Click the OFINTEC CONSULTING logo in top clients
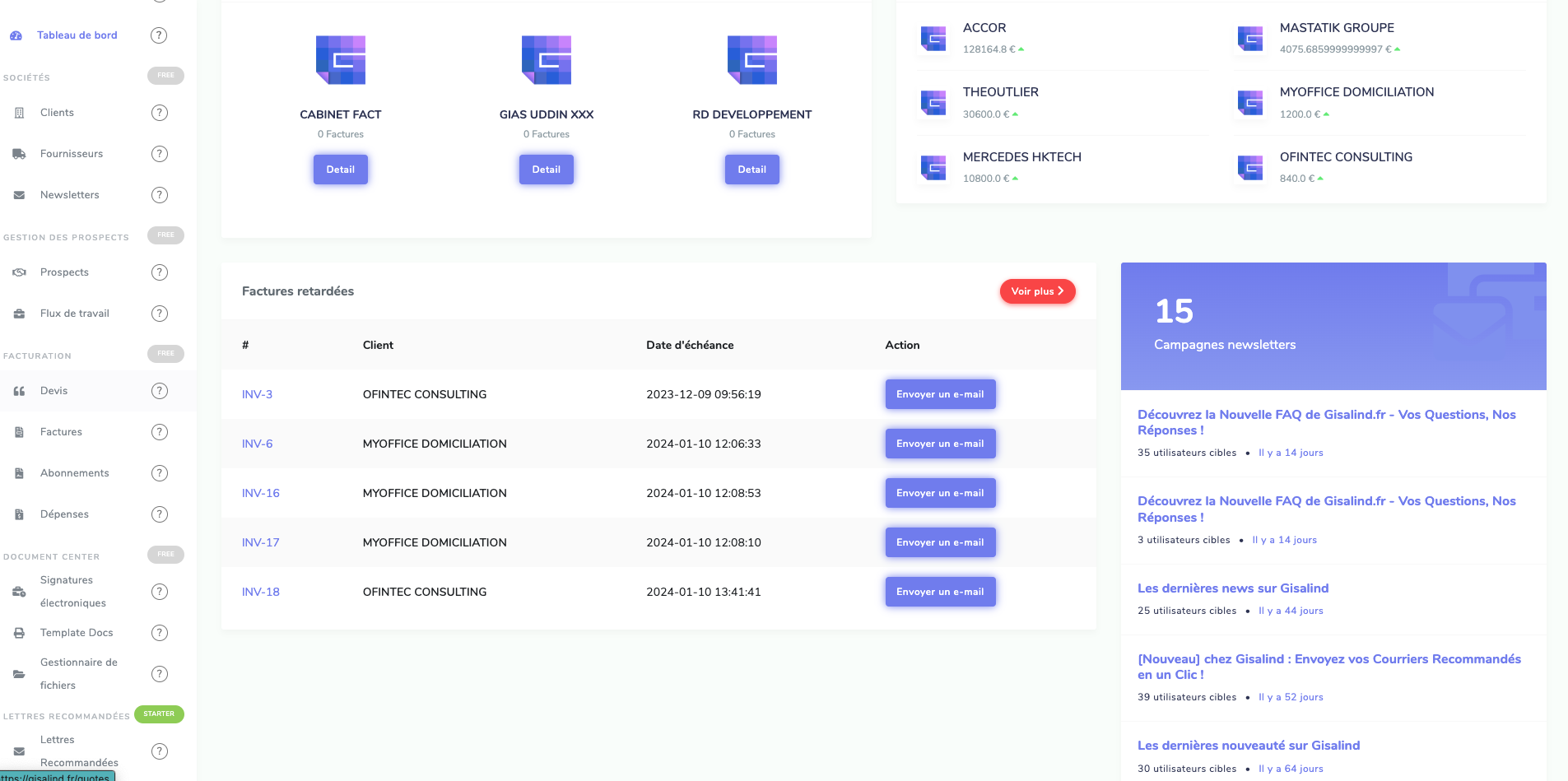The width and height of the screenshot is (1568, 781). 1250,168
